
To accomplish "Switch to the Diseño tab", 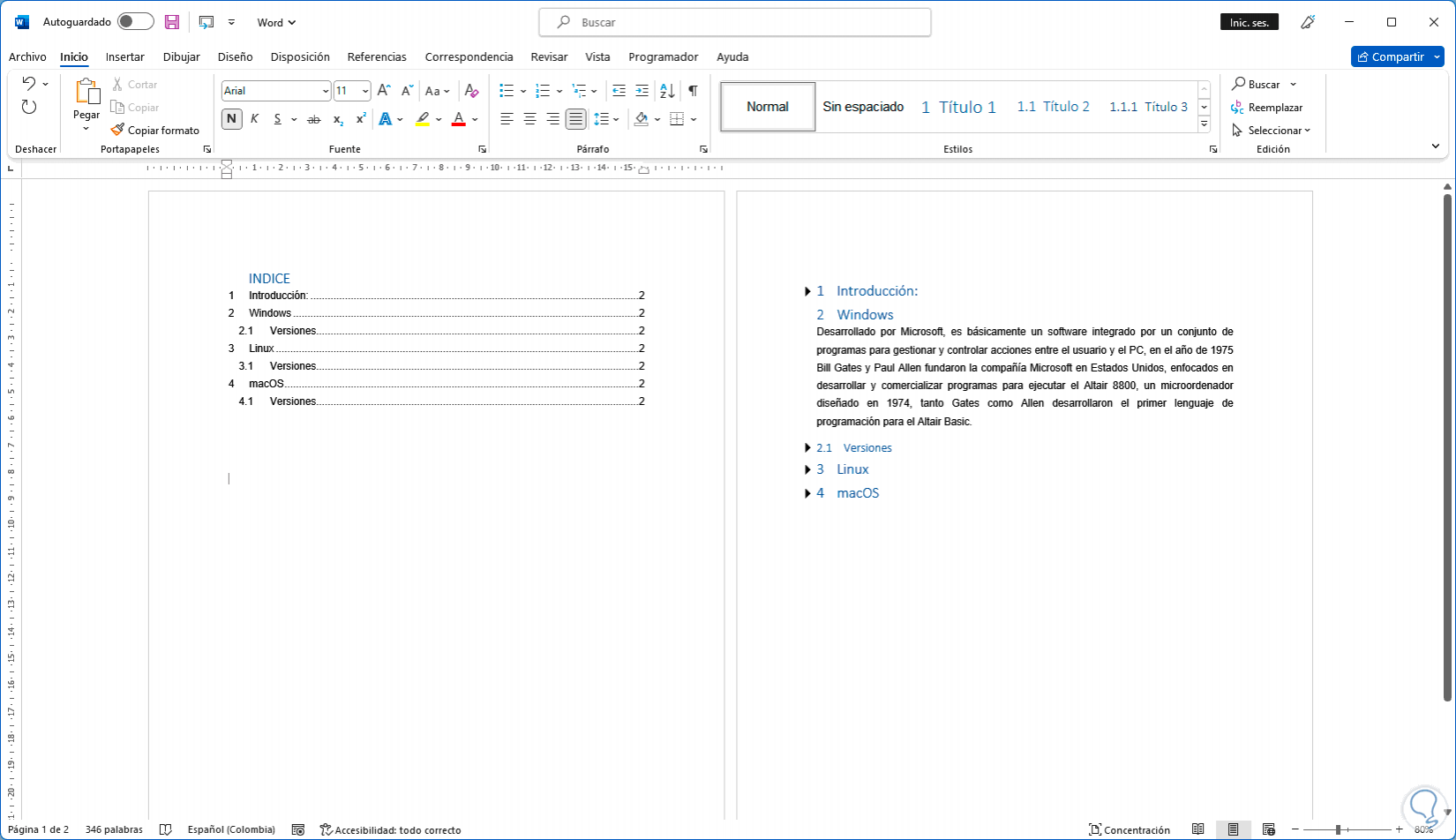I will coord(235,56).
